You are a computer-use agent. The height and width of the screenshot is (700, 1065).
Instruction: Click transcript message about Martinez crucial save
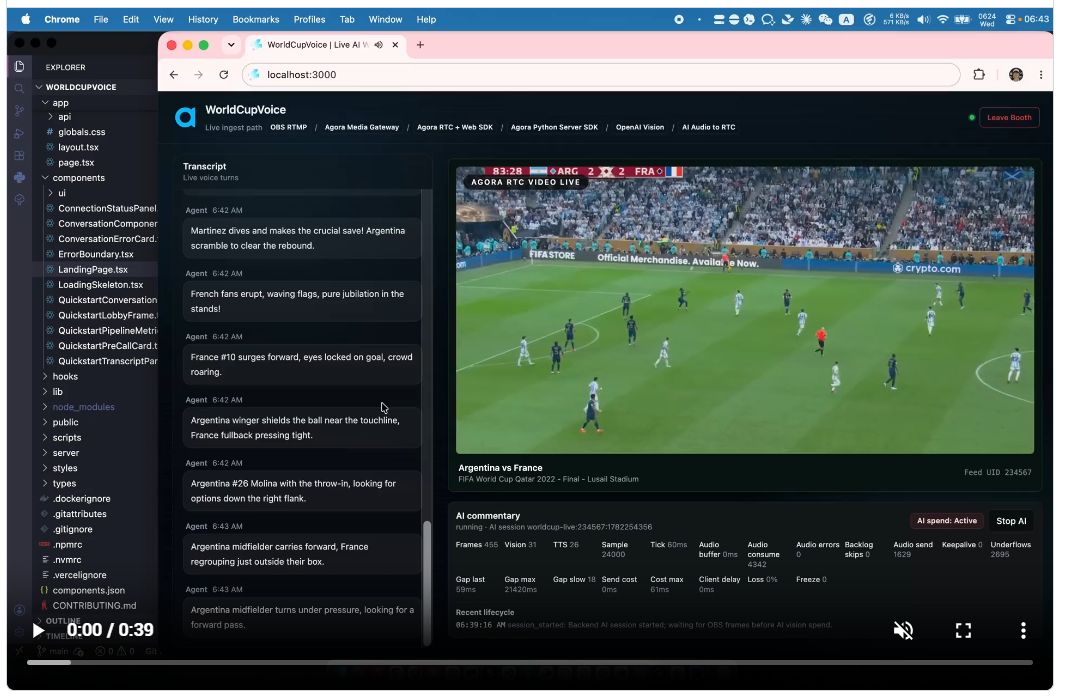pyautogui.click(x=301, y=238)
